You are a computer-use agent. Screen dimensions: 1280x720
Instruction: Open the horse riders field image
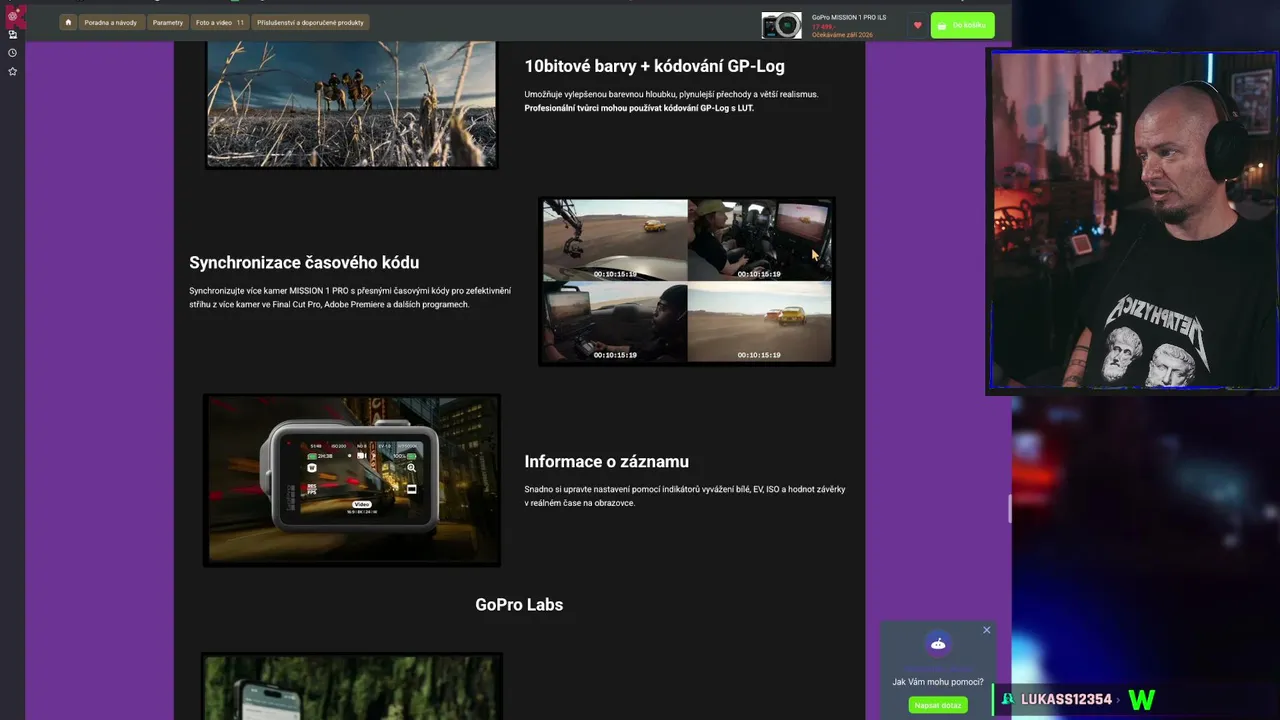[351, 104]
